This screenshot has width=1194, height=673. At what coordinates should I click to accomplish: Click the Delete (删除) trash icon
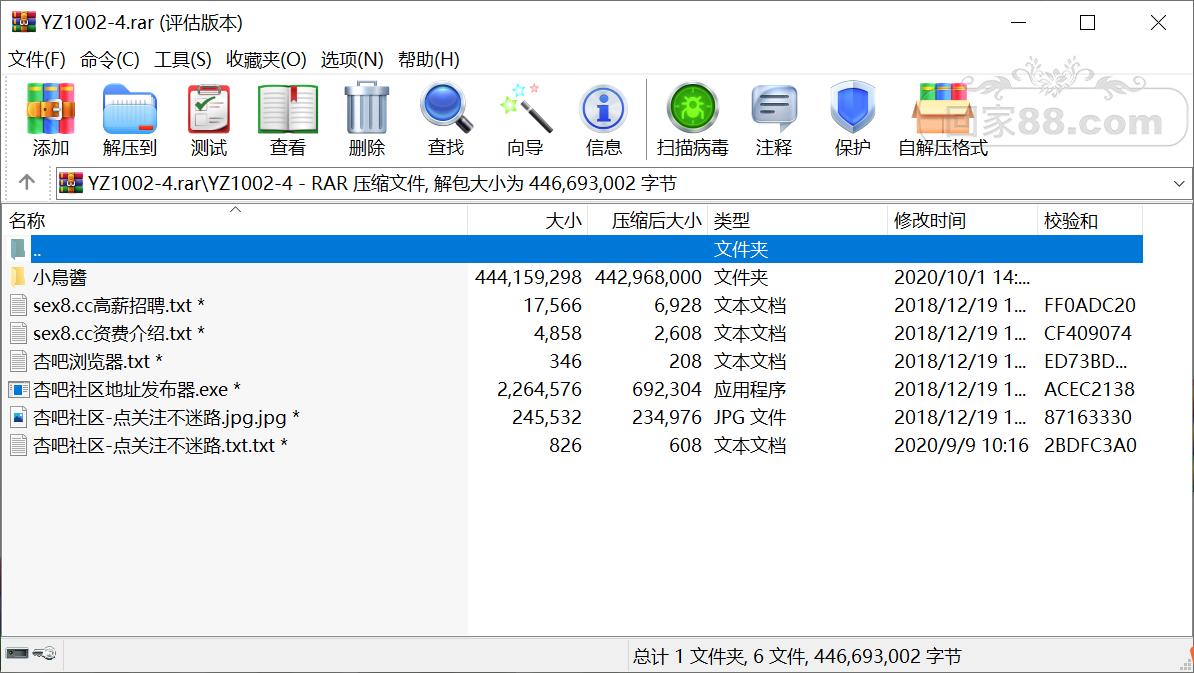click(367, 108)
